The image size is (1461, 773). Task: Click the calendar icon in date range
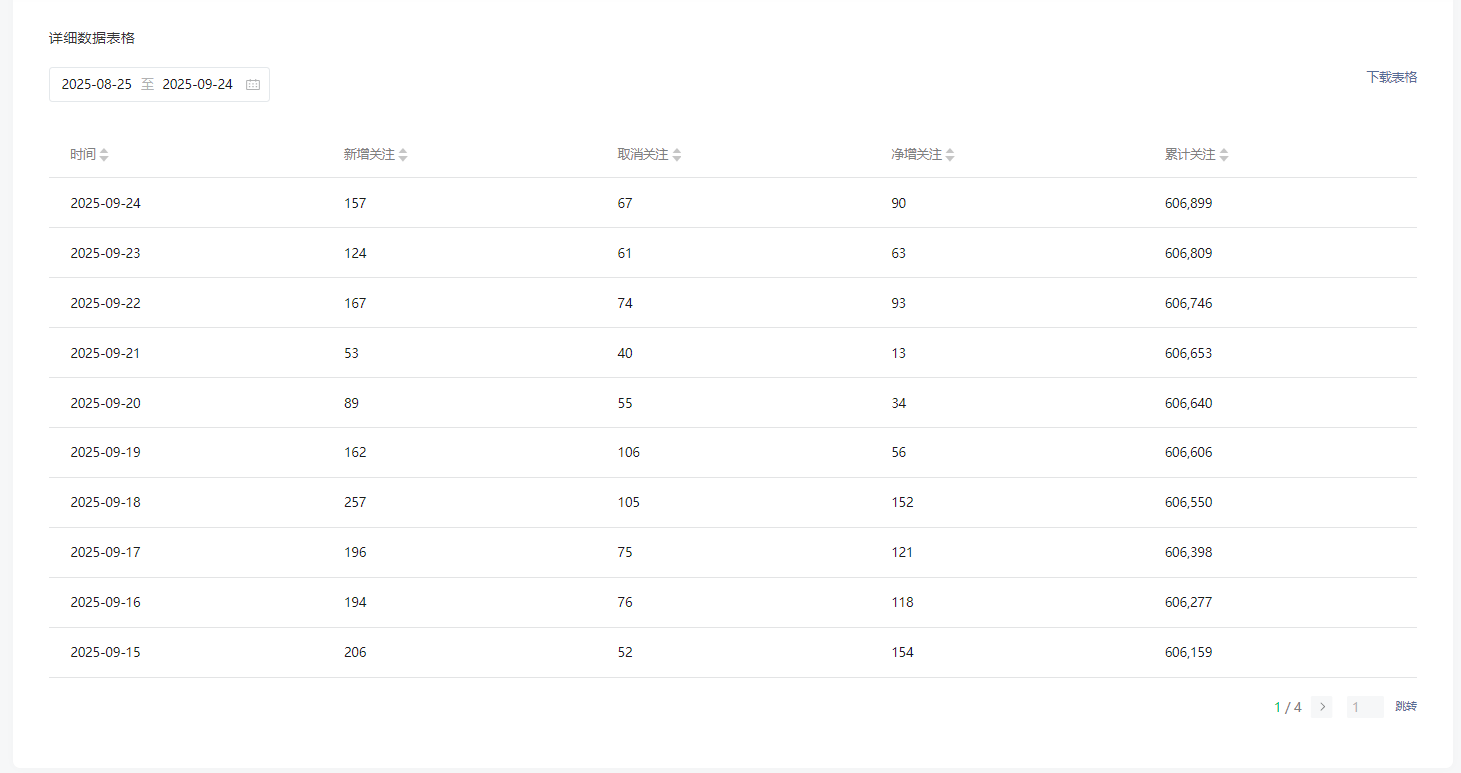click(x=253, y=85)
